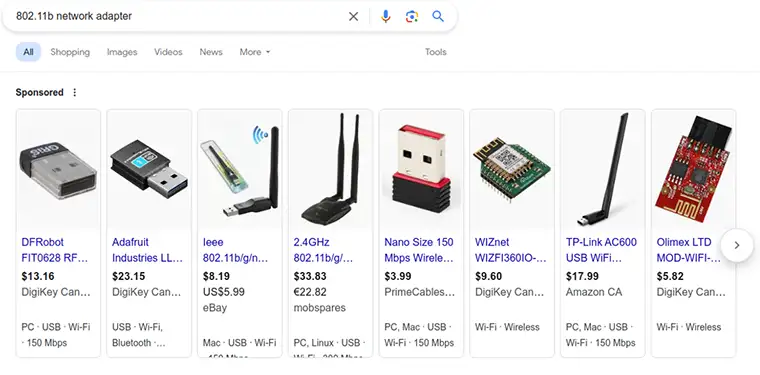The width and height of the screenshot is (760, 375).
Task: Click the blue magnifier search icon
Action: click(x=438, y=16)
